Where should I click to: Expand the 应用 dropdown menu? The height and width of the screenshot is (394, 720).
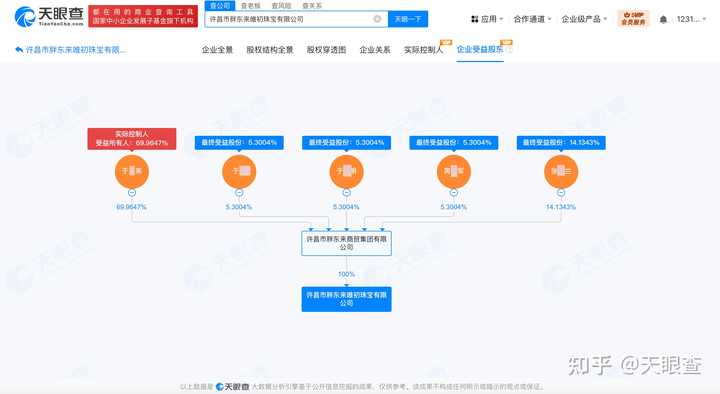click(487, 19)
